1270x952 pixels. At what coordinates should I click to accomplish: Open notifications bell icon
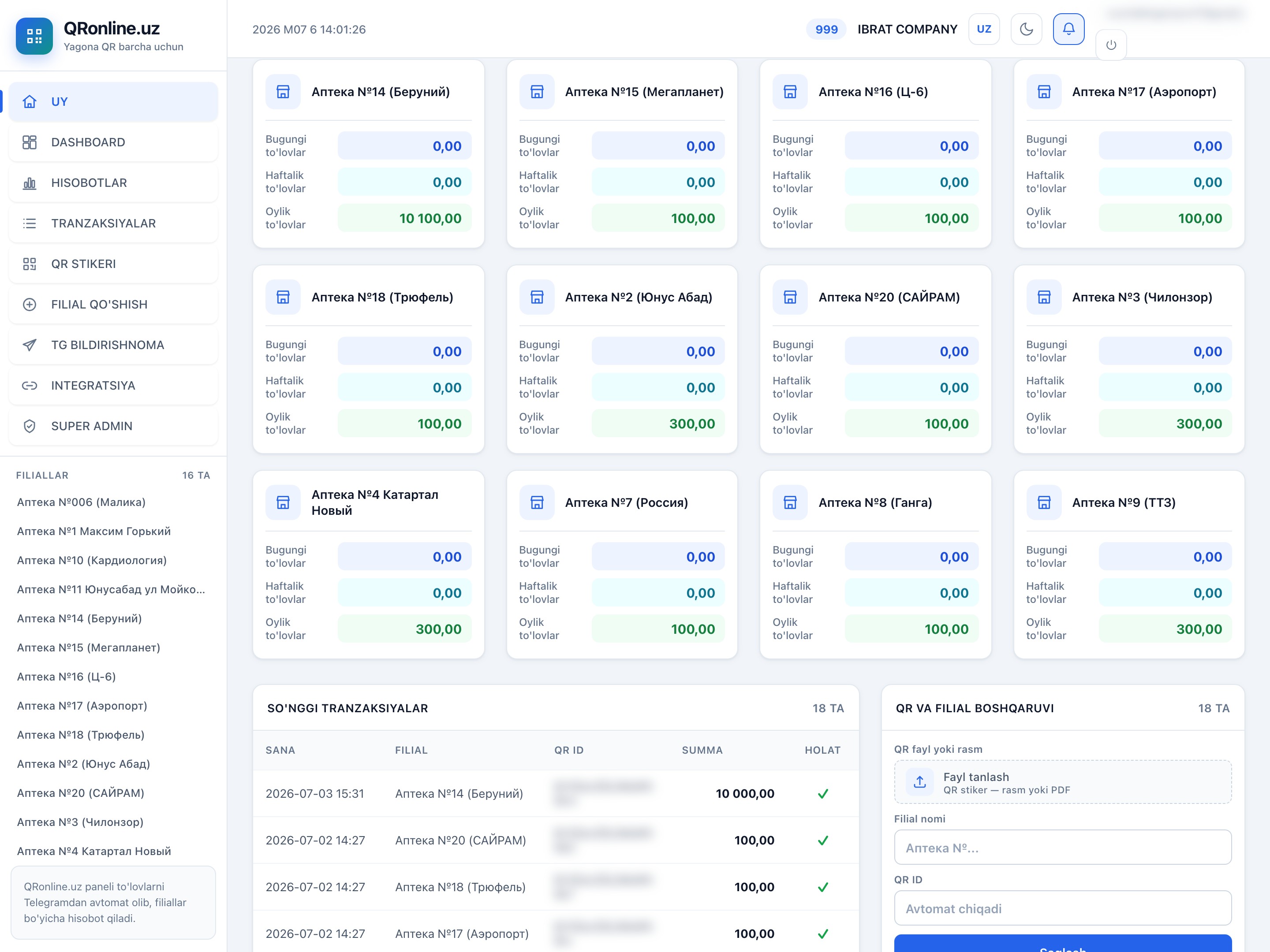(1068, 29)
